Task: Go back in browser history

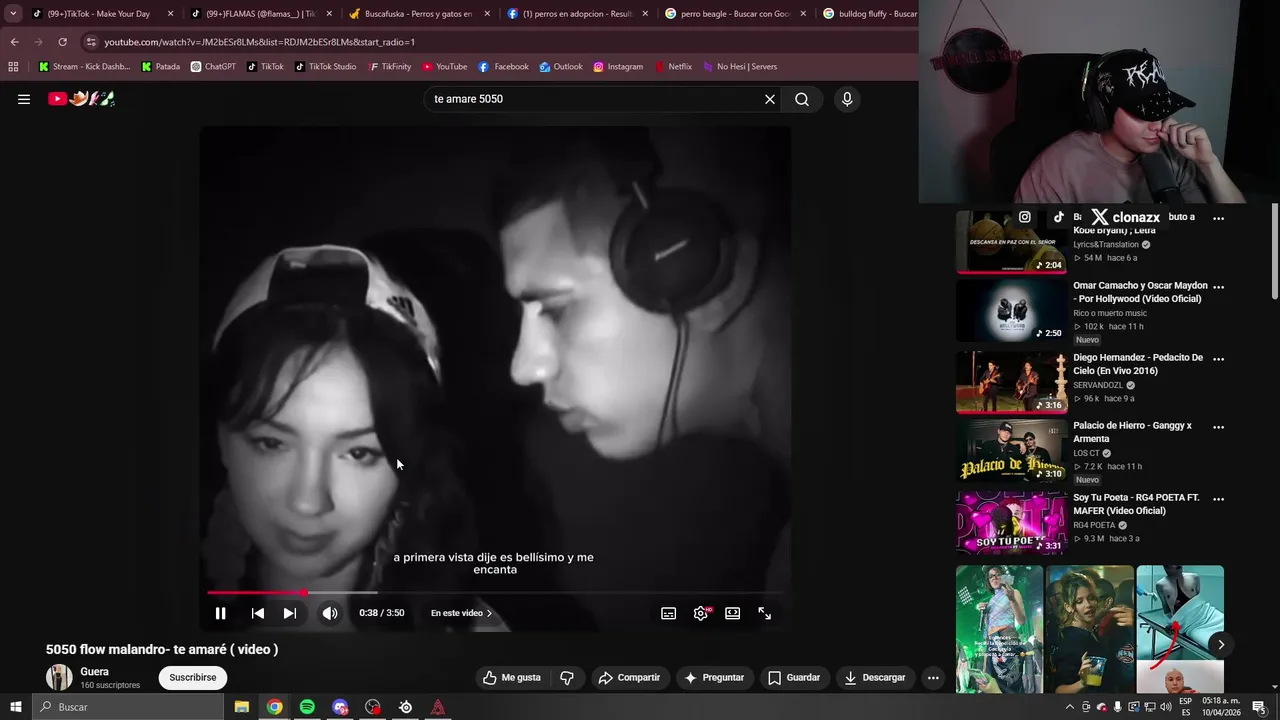Action: tap(14, 42)
